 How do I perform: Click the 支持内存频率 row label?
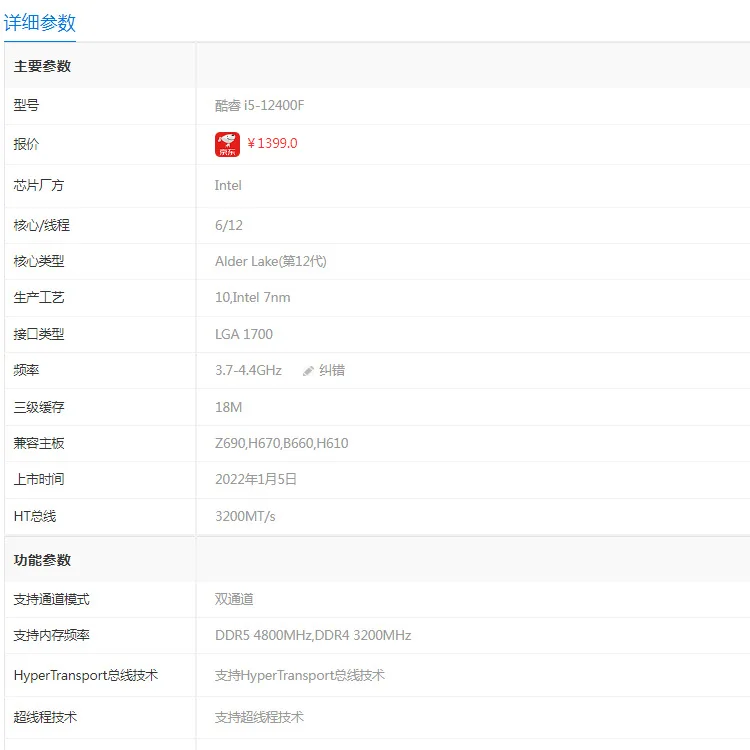(x=52, y=635)
